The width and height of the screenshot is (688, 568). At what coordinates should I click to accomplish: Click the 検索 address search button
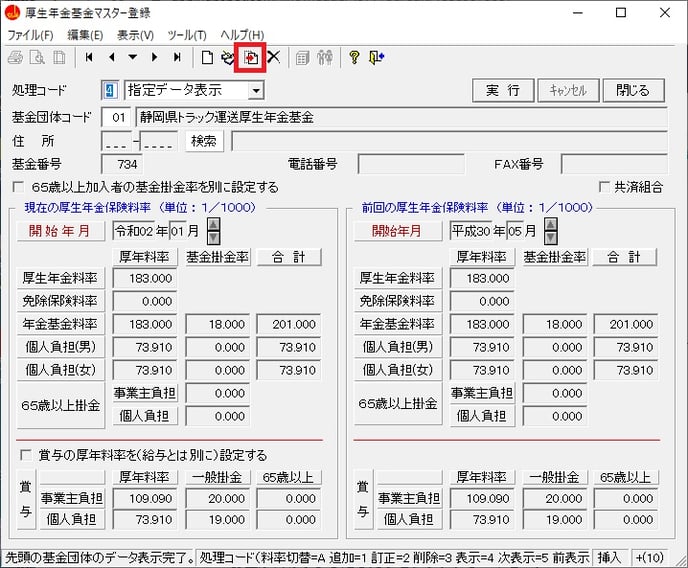point(204,141)
